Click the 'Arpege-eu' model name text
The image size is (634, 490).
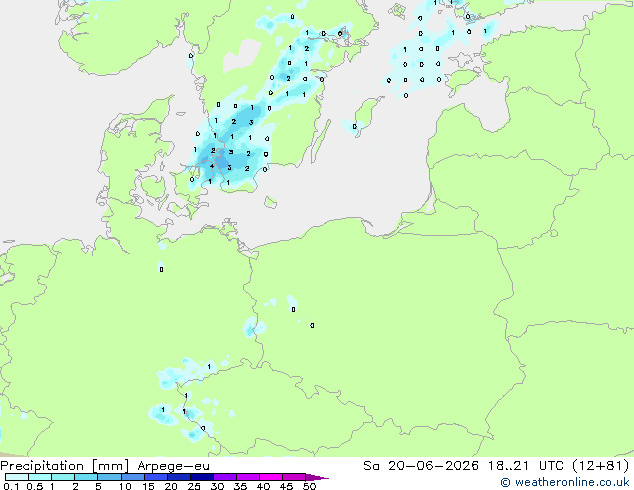173,466
